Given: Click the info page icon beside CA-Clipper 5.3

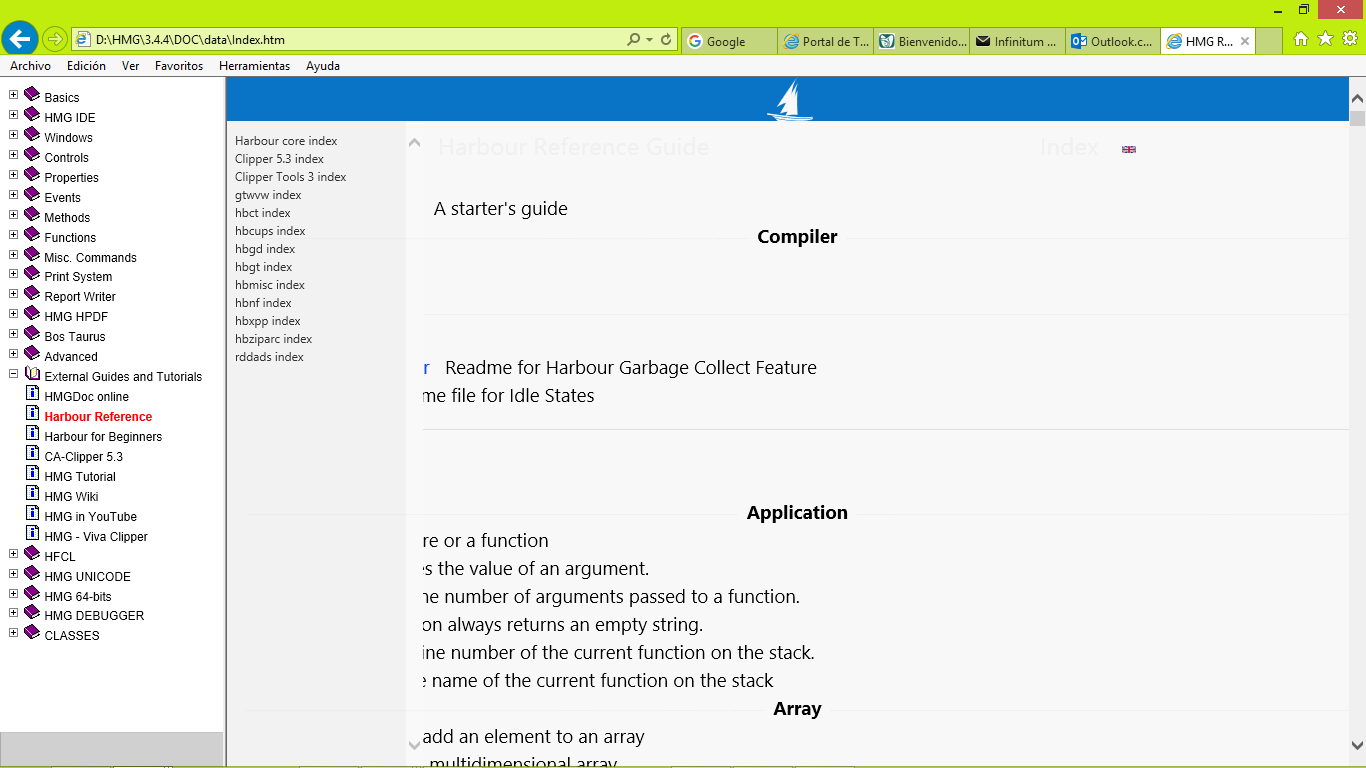Looking at the screenshot, I should coord(33,454).
